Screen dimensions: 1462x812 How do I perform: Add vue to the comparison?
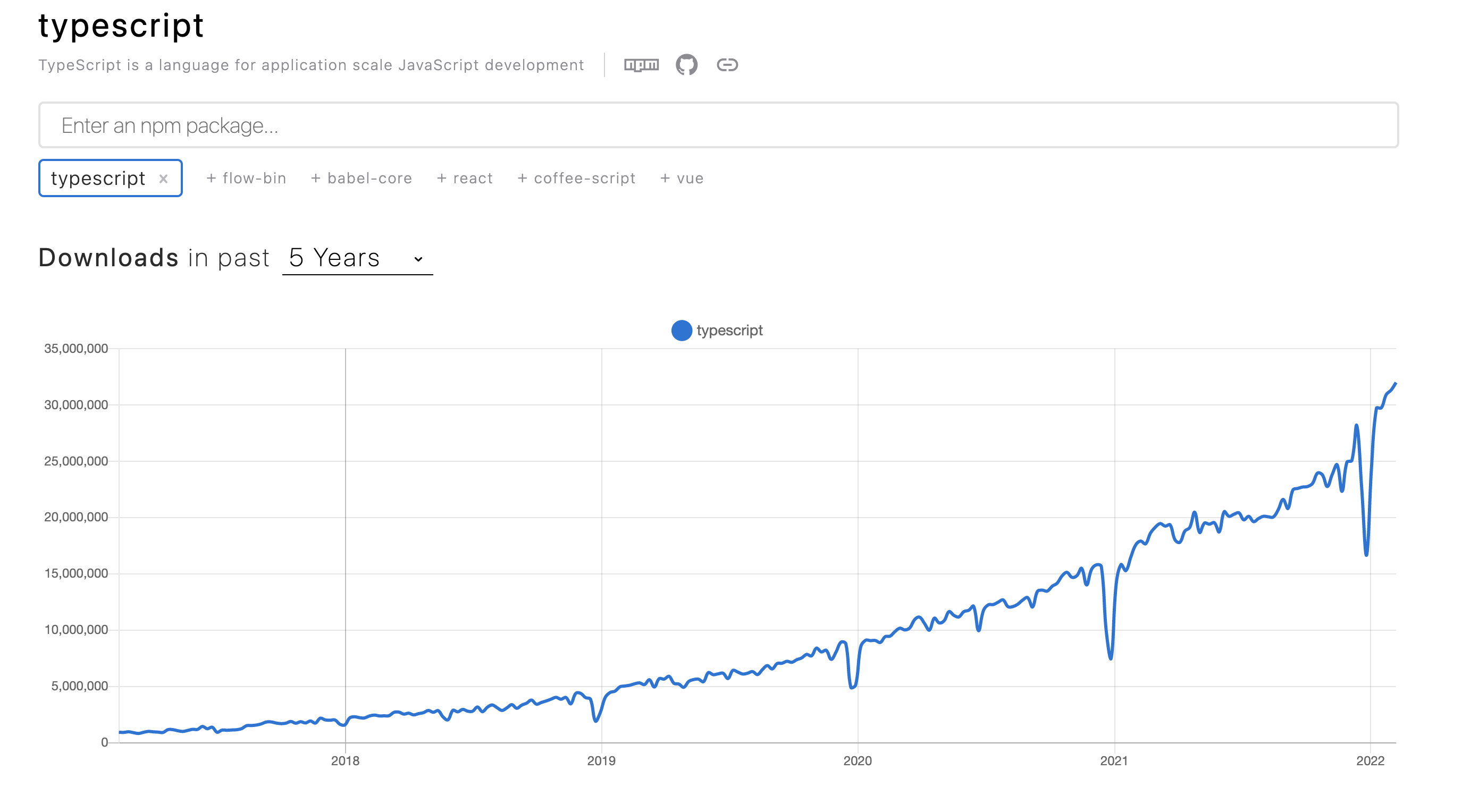point(682,178)
